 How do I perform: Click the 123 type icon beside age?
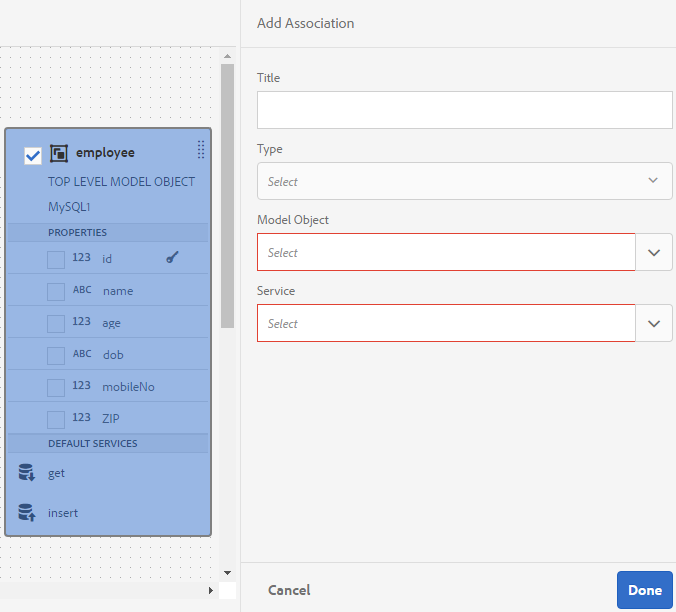[82, 322]
